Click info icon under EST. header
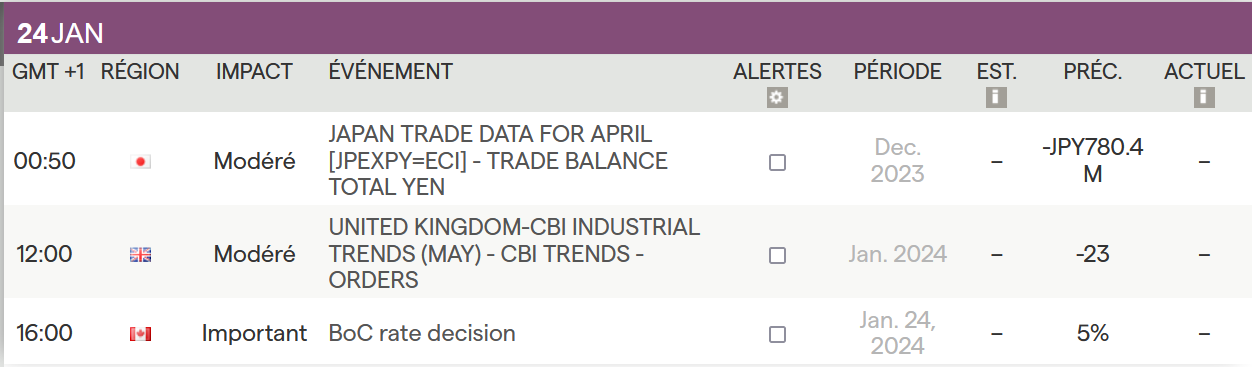Viewport: 1252px width, 367px height. point(995,98)
